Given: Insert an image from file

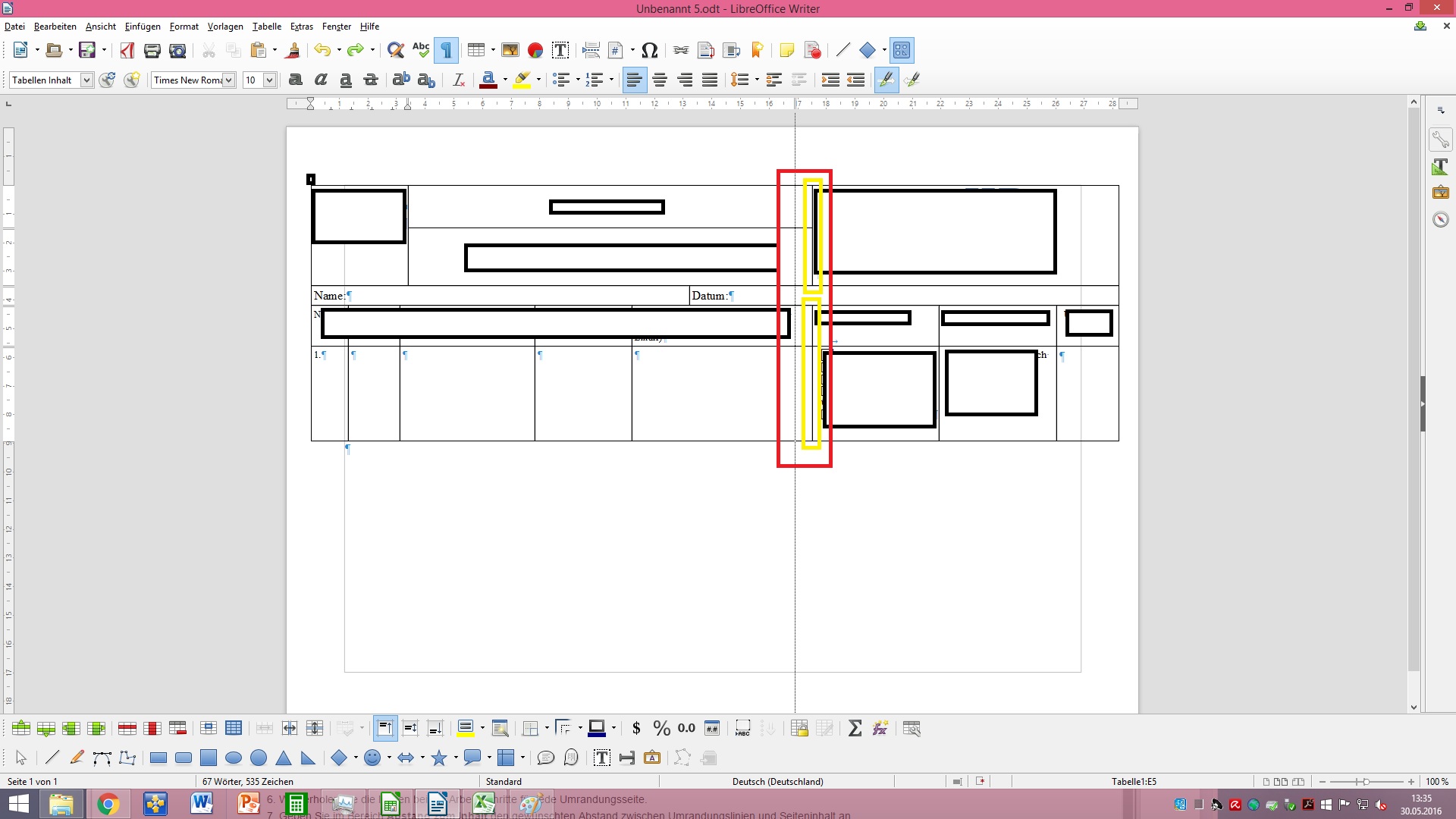Looking at the screenshot, I should pyautogui.click(x=510, y=50).
